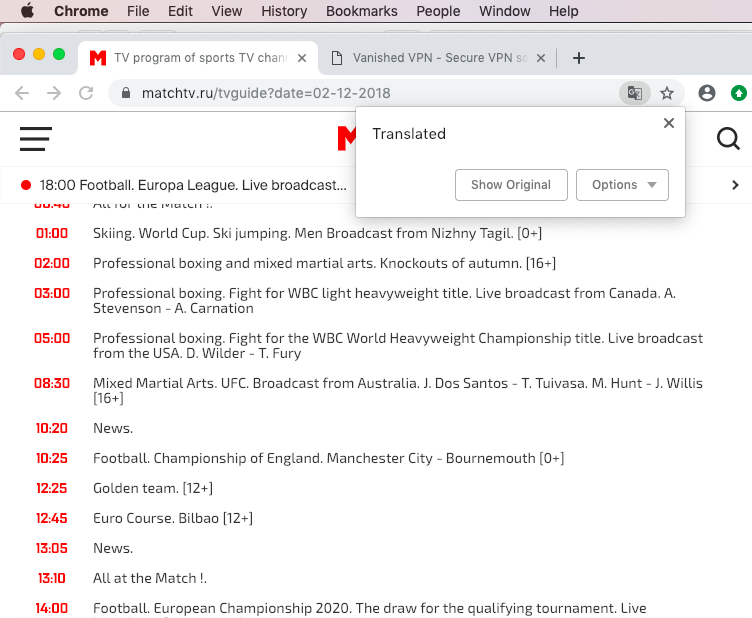The image size is (752, 618).
Task: Click the red Match TV logo
Action: coord(347,139)
